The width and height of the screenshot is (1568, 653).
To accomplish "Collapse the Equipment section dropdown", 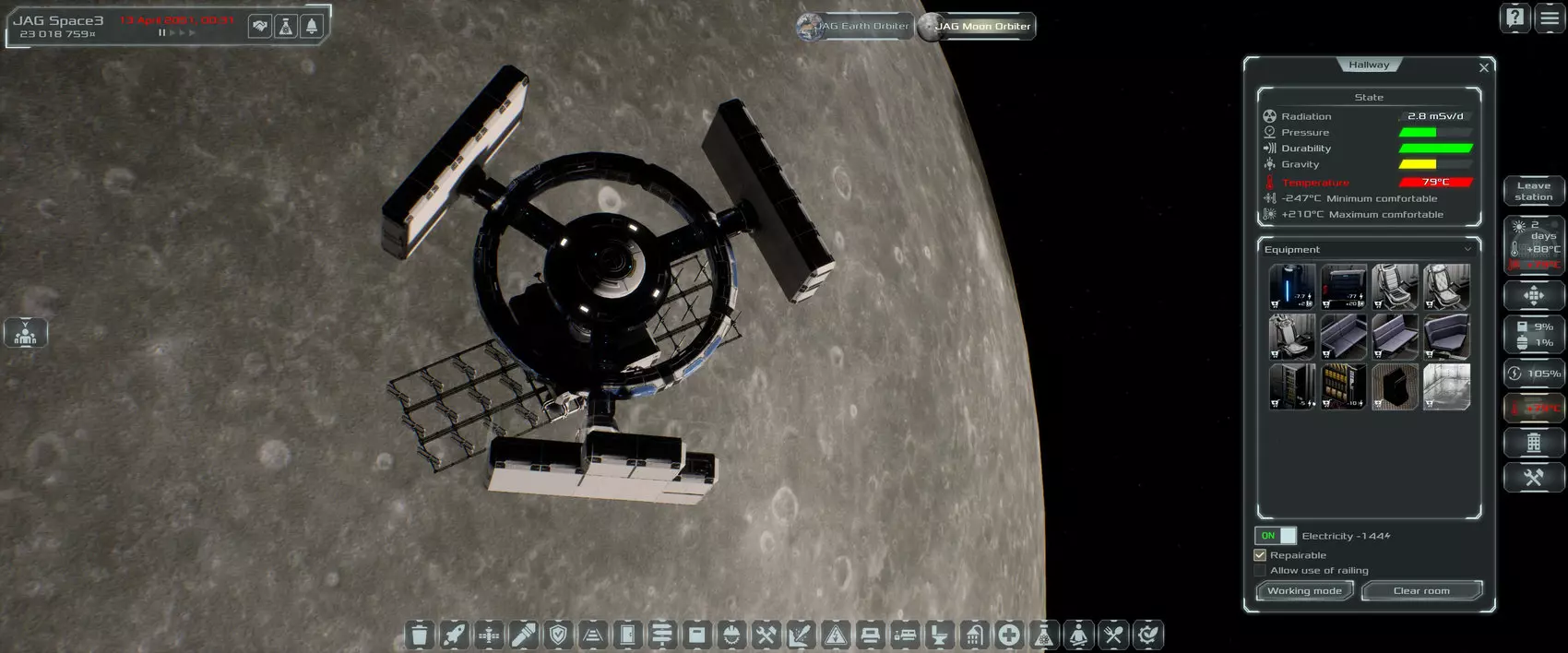I will (1467, 249).
